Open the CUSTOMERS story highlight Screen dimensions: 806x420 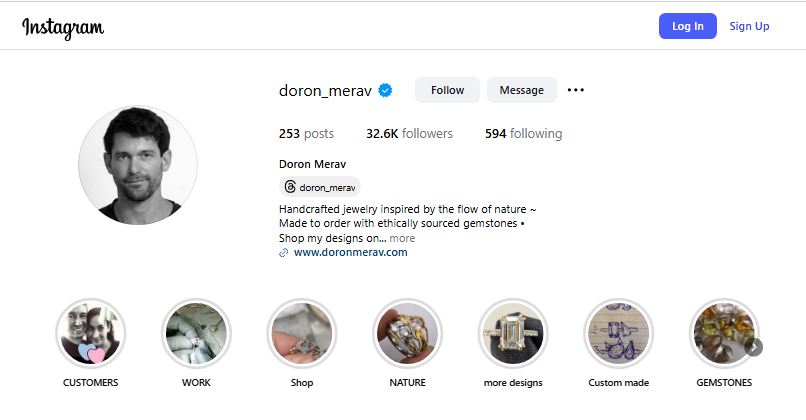click(91, 334)
